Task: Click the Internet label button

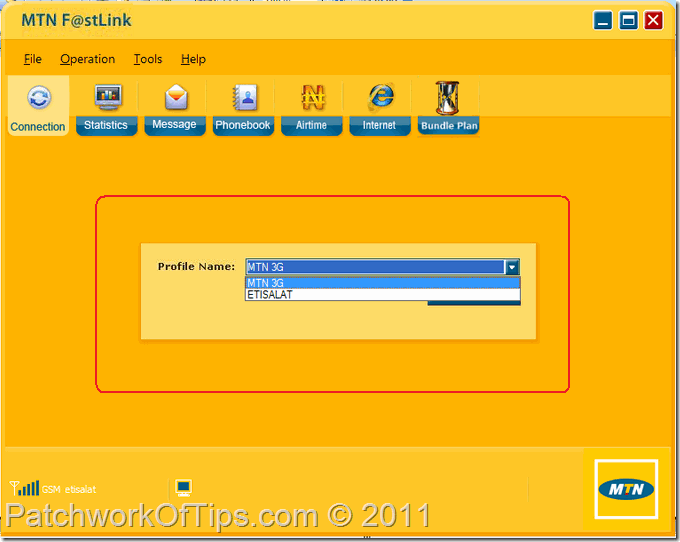Action: point(379,125)
